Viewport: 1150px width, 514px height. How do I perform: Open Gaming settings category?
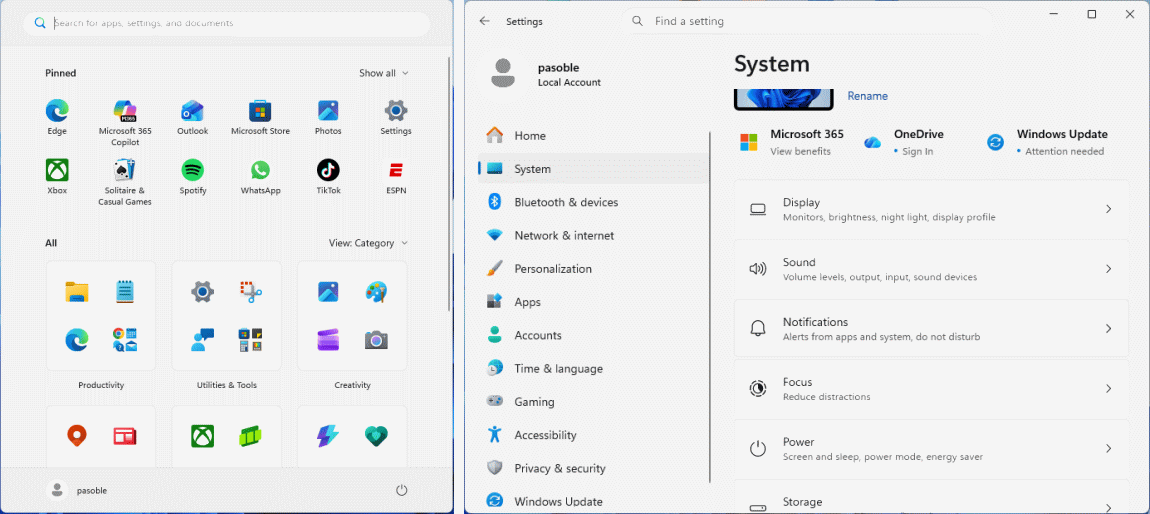click(x=593, y=402)
